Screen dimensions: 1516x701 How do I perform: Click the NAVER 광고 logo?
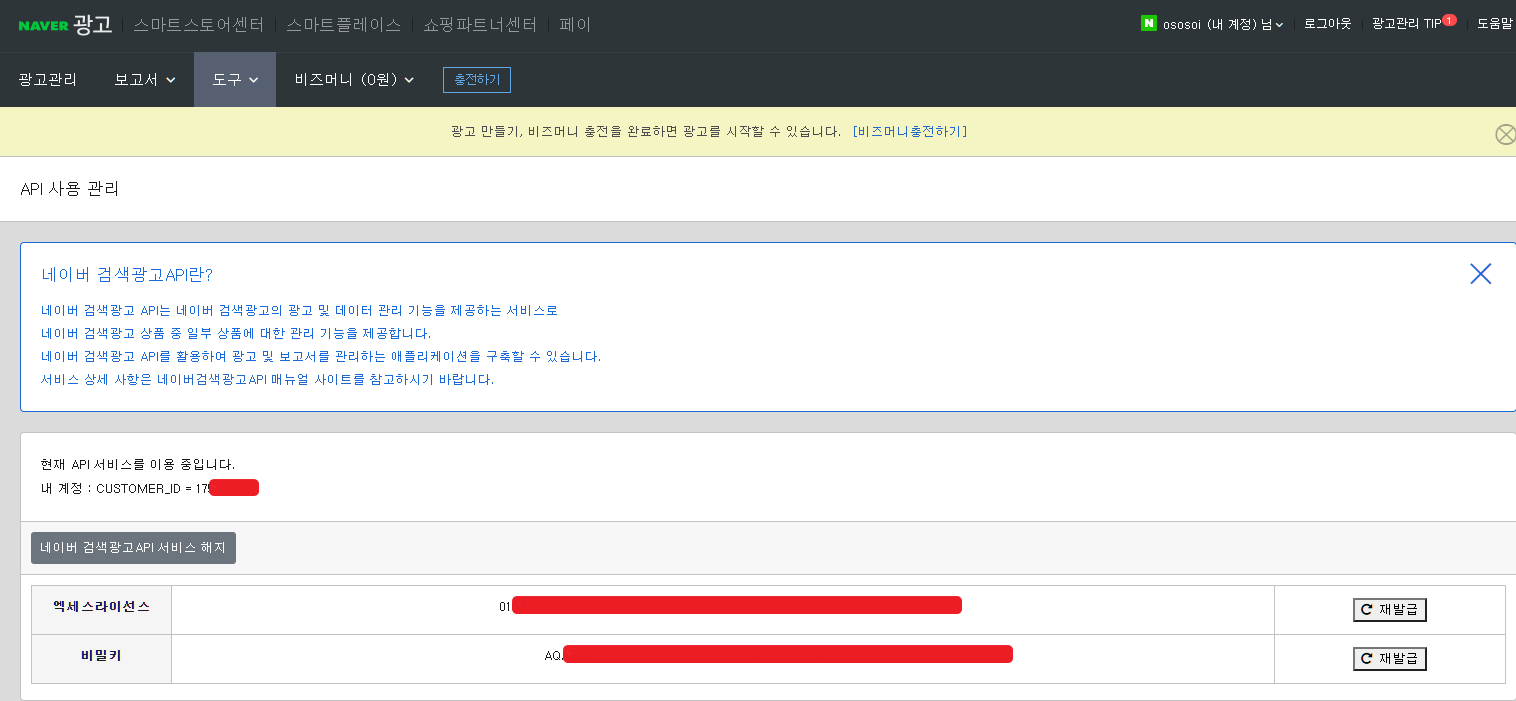coord(65,24)
